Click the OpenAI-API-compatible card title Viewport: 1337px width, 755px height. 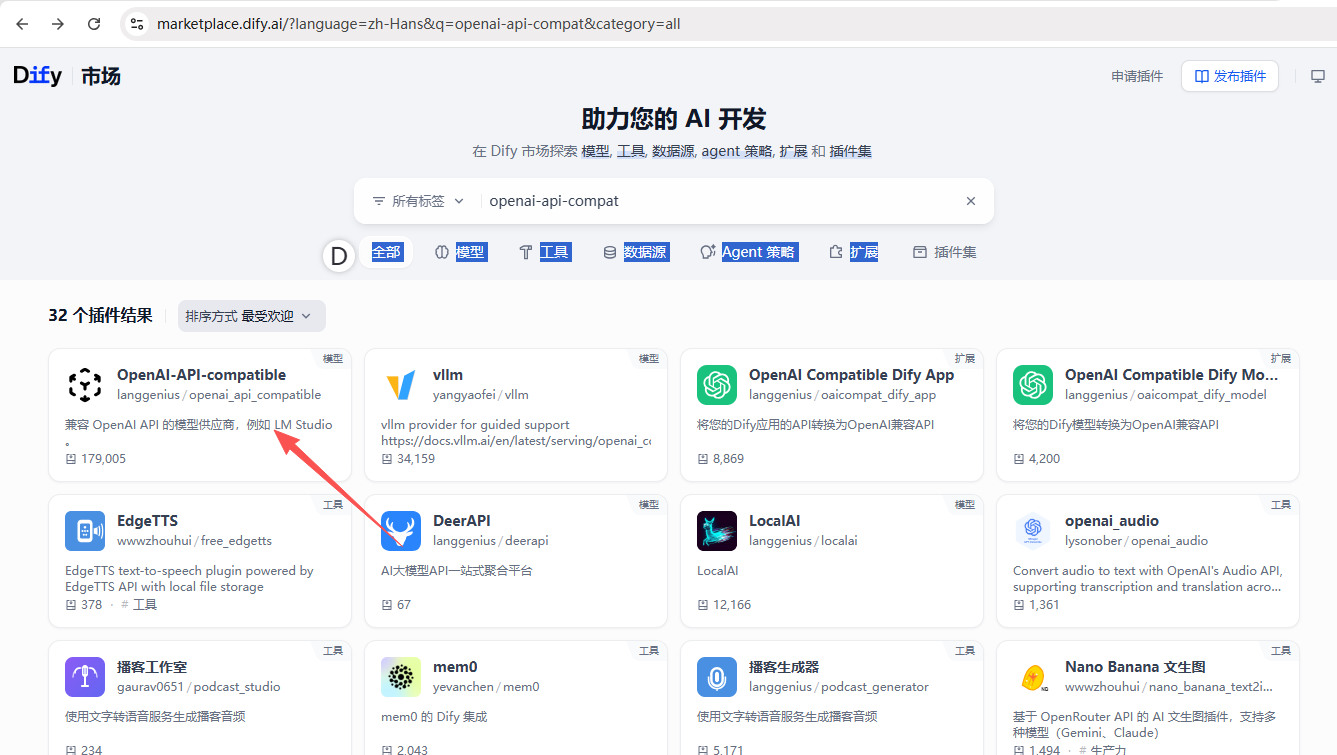[x=201, y=375]
